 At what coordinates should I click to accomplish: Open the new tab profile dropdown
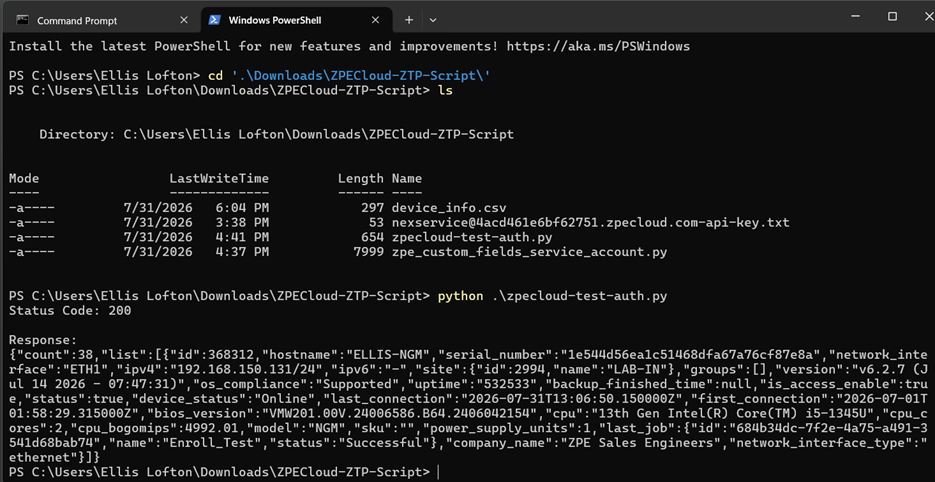[434, 20]
